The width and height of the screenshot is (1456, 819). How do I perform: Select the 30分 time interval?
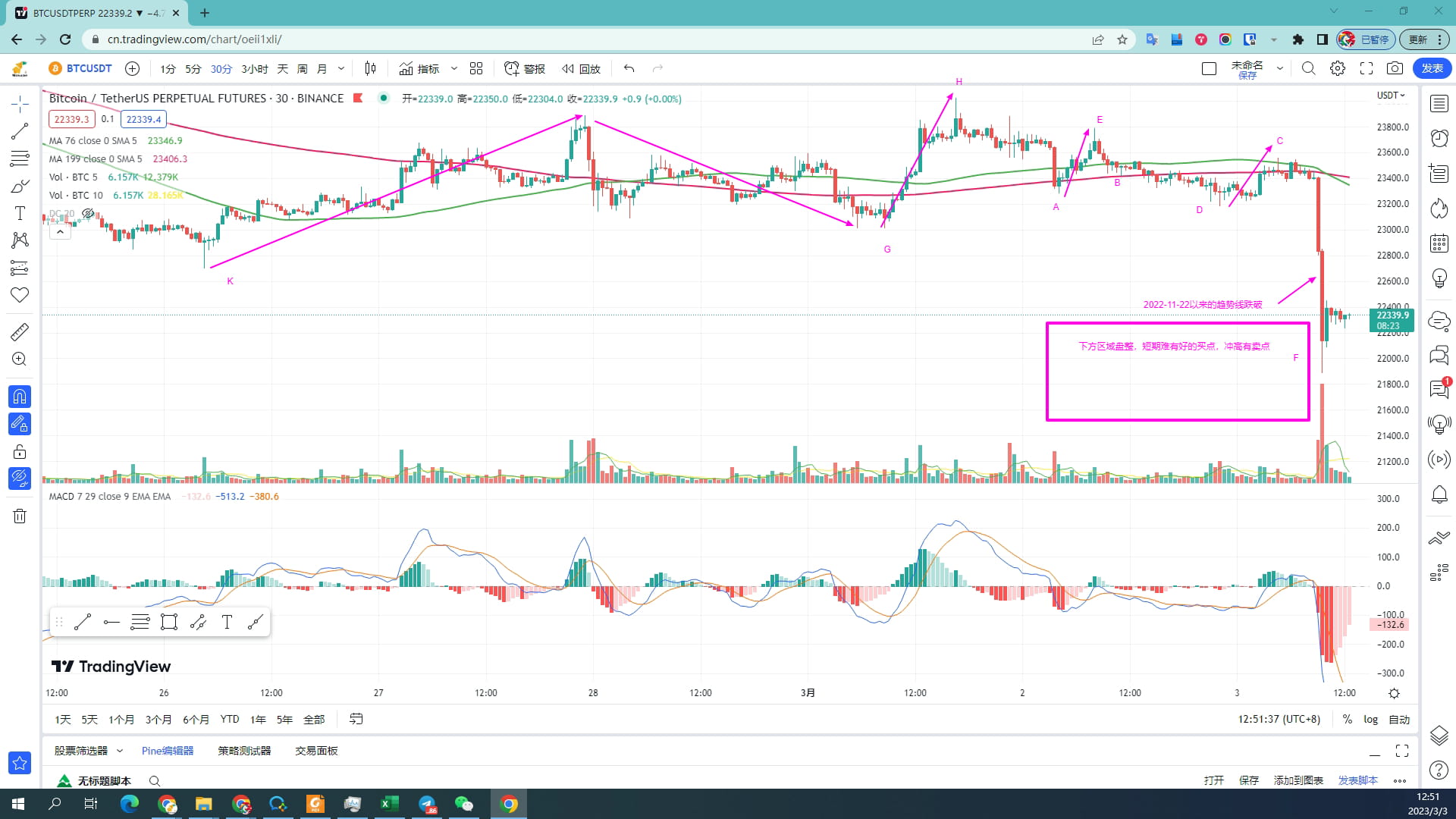point(221,69)
